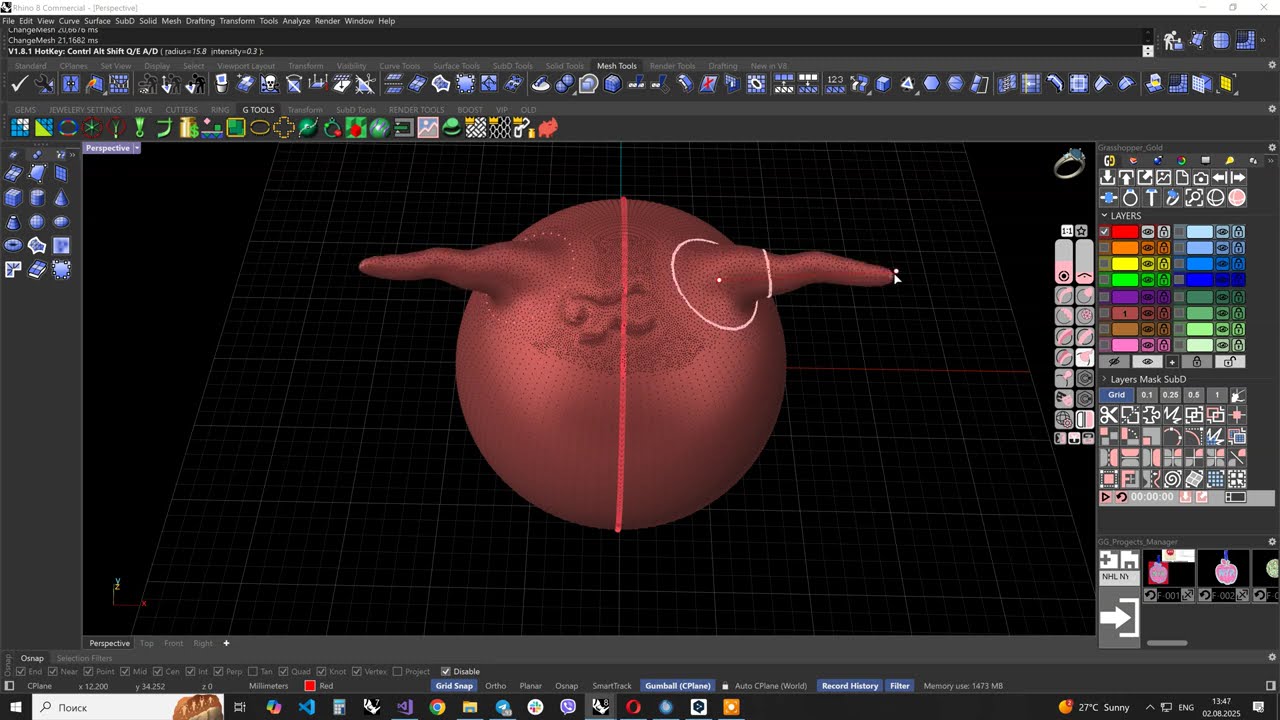1280x720 pixels.
Task: Click the skull mesh tool icon
Action: (269, 84)
